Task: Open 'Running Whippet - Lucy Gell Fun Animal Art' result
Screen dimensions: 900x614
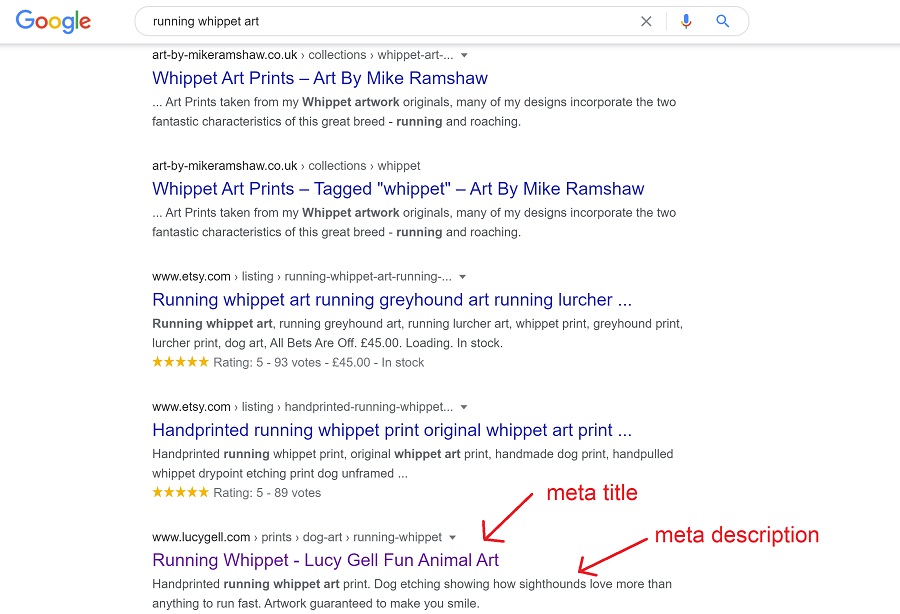Action: coord(325,560)
